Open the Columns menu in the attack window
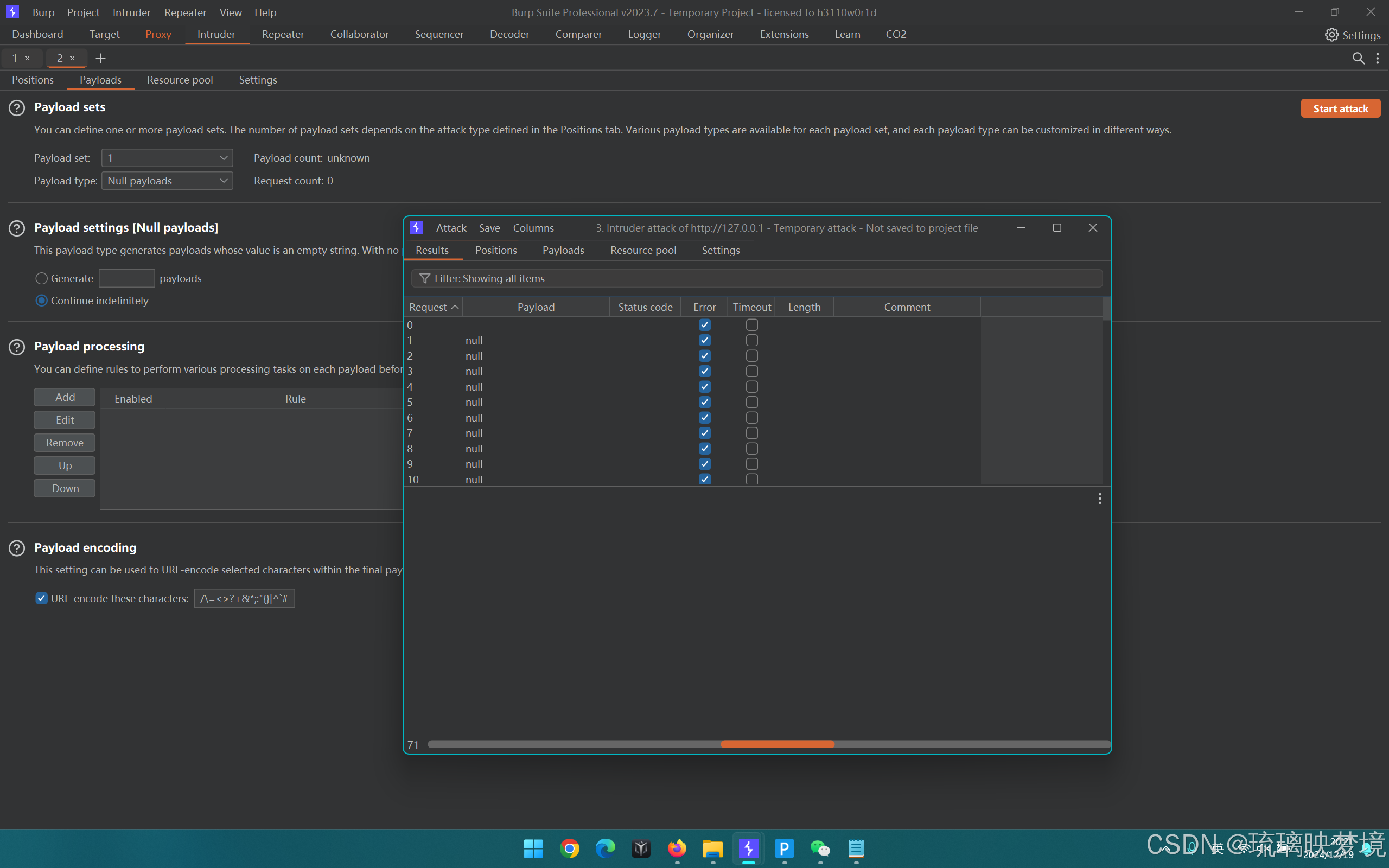This screenshot has height=868, width=1389. click(x=533, y=227)
